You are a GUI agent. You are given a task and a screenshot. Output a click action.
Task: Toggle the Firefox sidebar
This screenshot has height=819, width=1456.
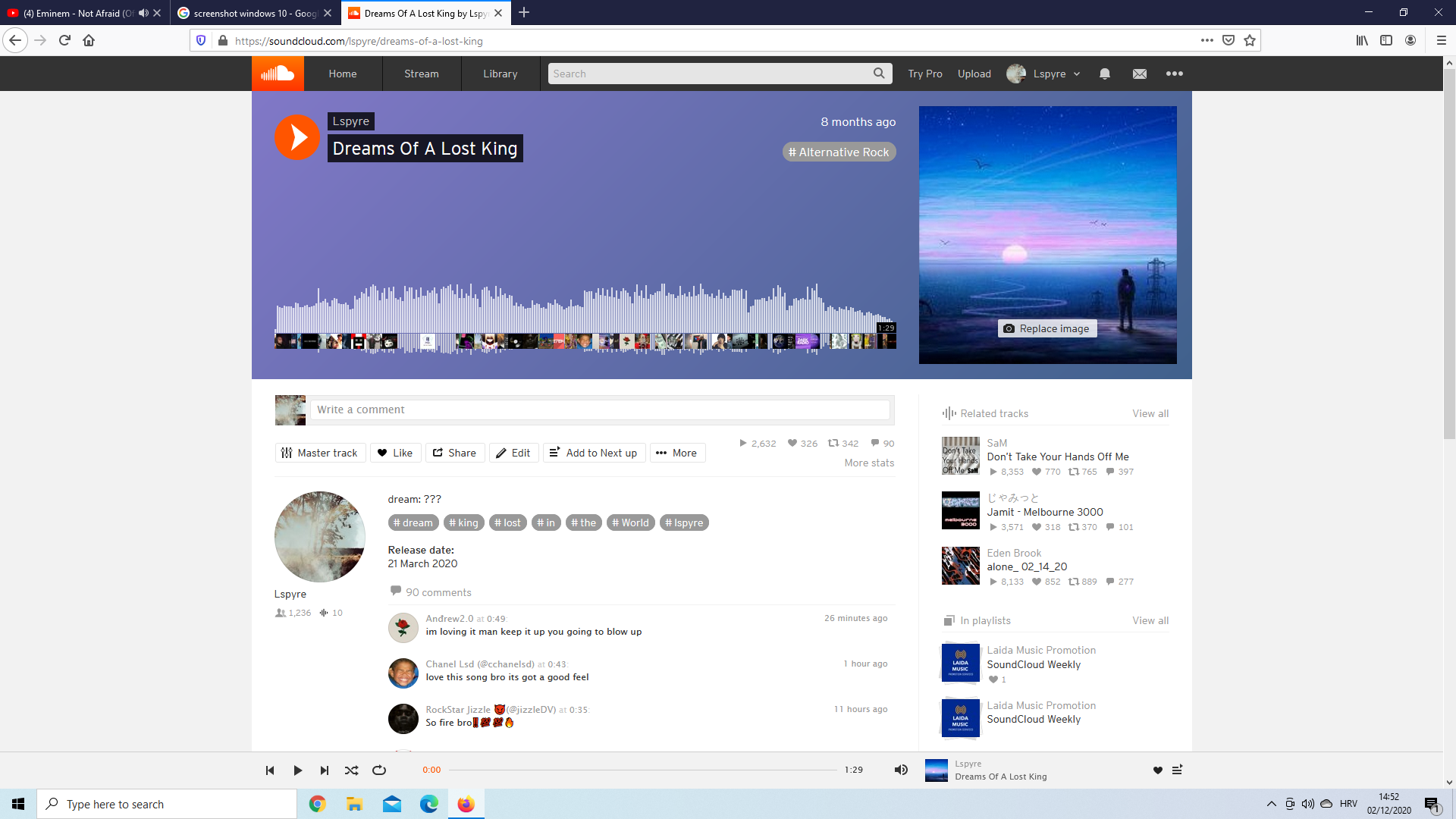pos(1386,40)
